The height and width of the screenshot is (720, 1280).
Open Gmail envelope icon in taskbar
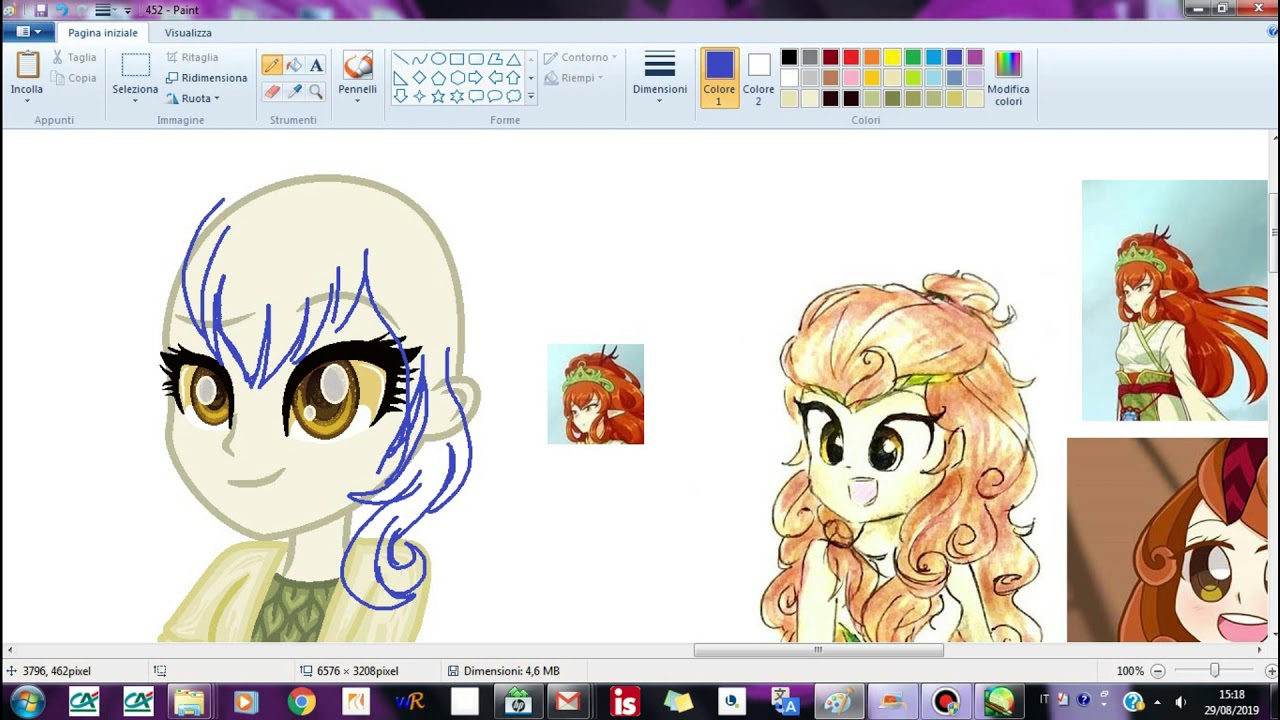(568, 702)
